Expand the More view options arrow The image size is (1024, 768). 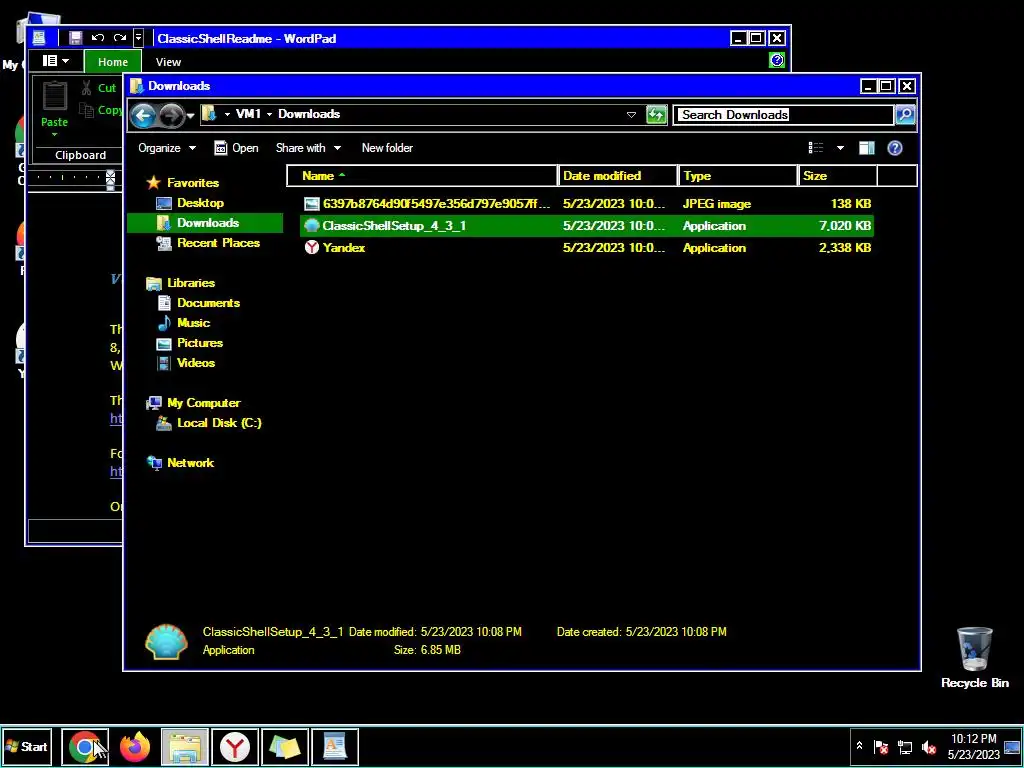click(x=840, y=148)
